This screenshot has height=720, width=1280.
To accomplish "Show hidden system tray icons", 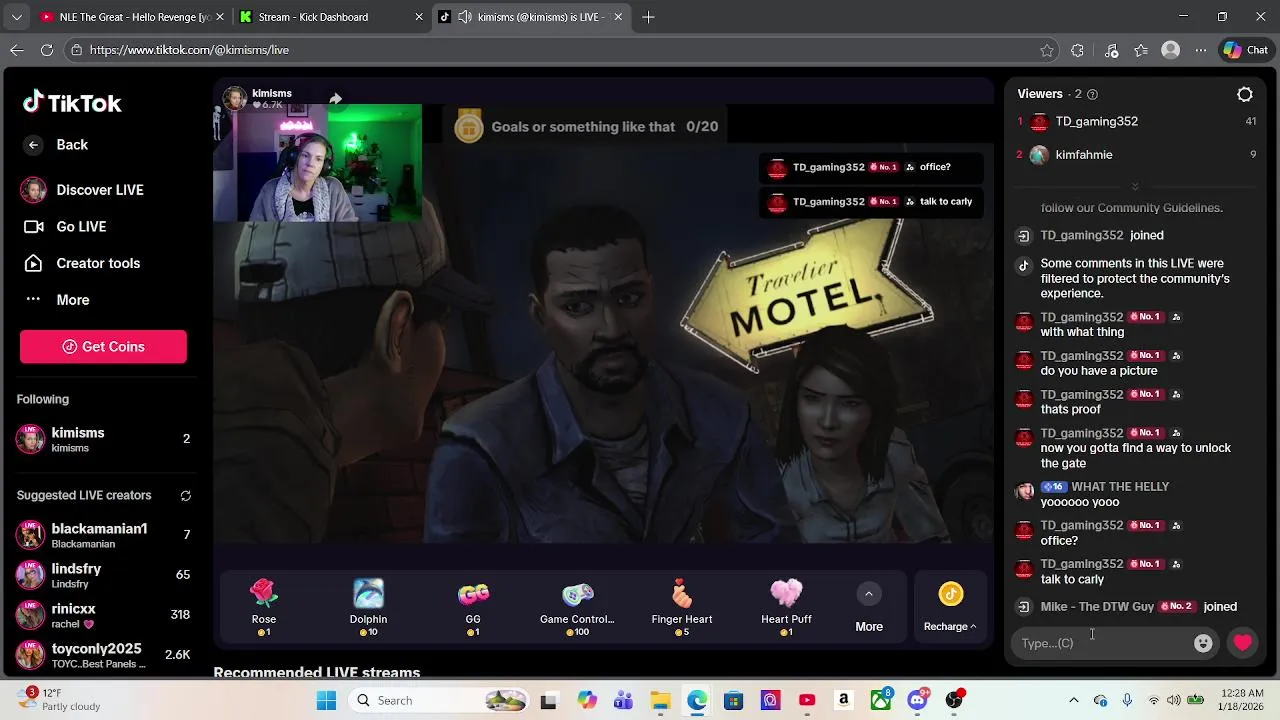I will click(x=1074, y=700).
